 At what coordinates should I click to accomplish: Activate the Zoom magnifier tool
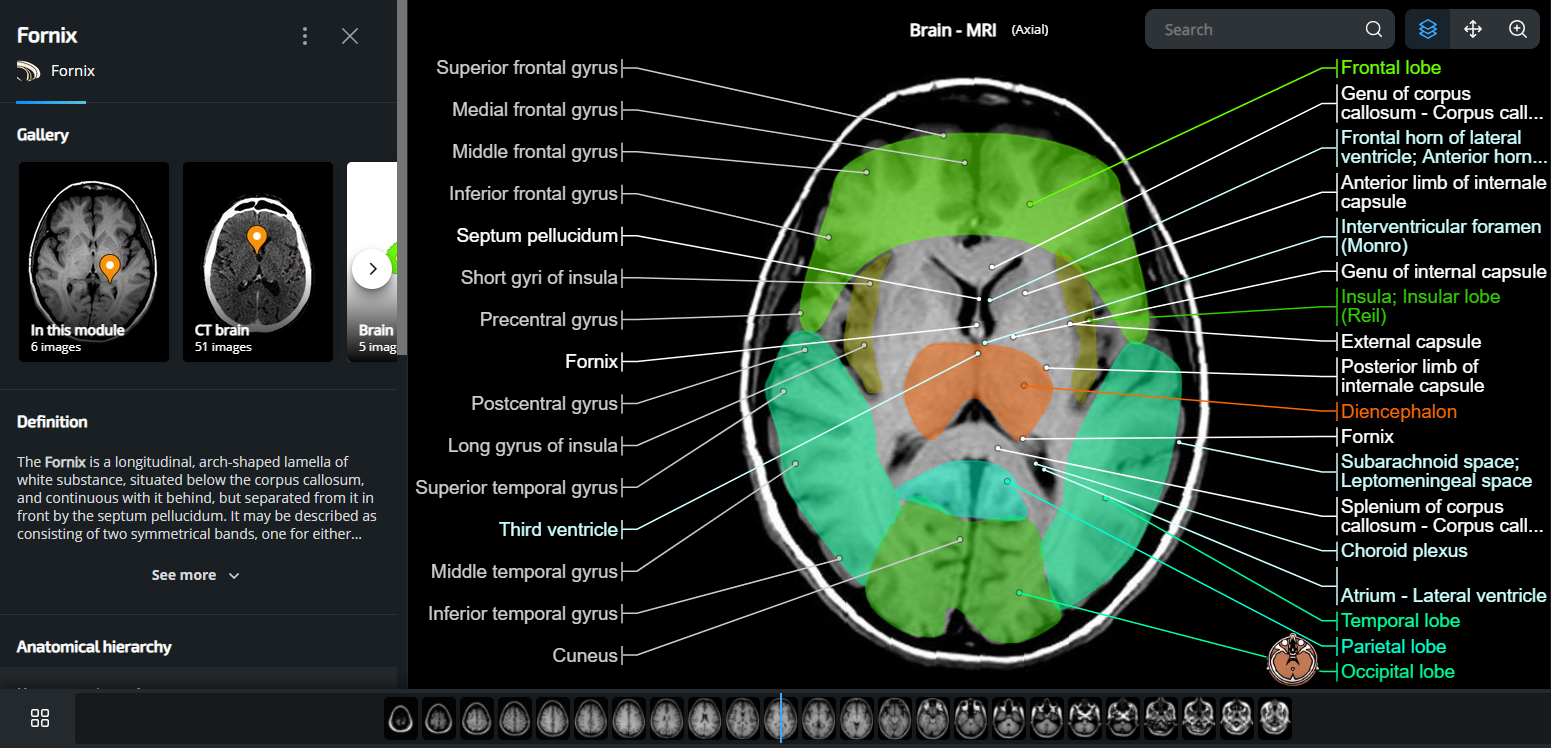click(1519, 29)
